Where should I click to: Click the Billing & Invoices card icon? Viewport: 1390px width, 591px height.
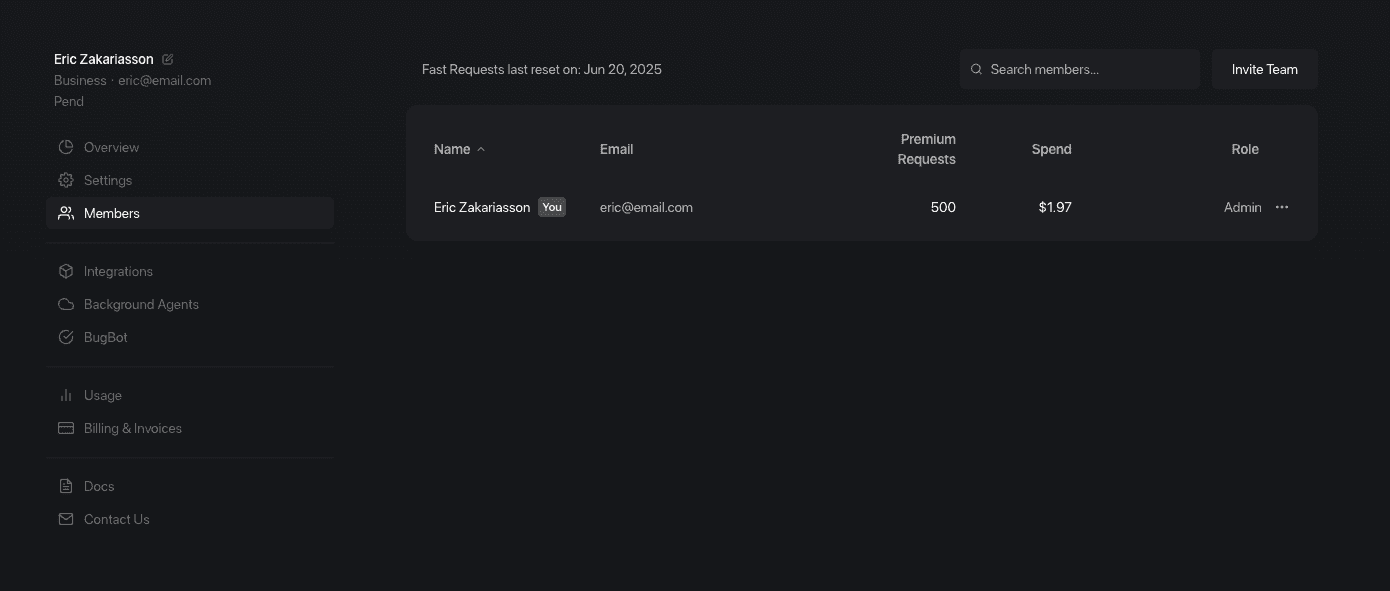(65, 428)
